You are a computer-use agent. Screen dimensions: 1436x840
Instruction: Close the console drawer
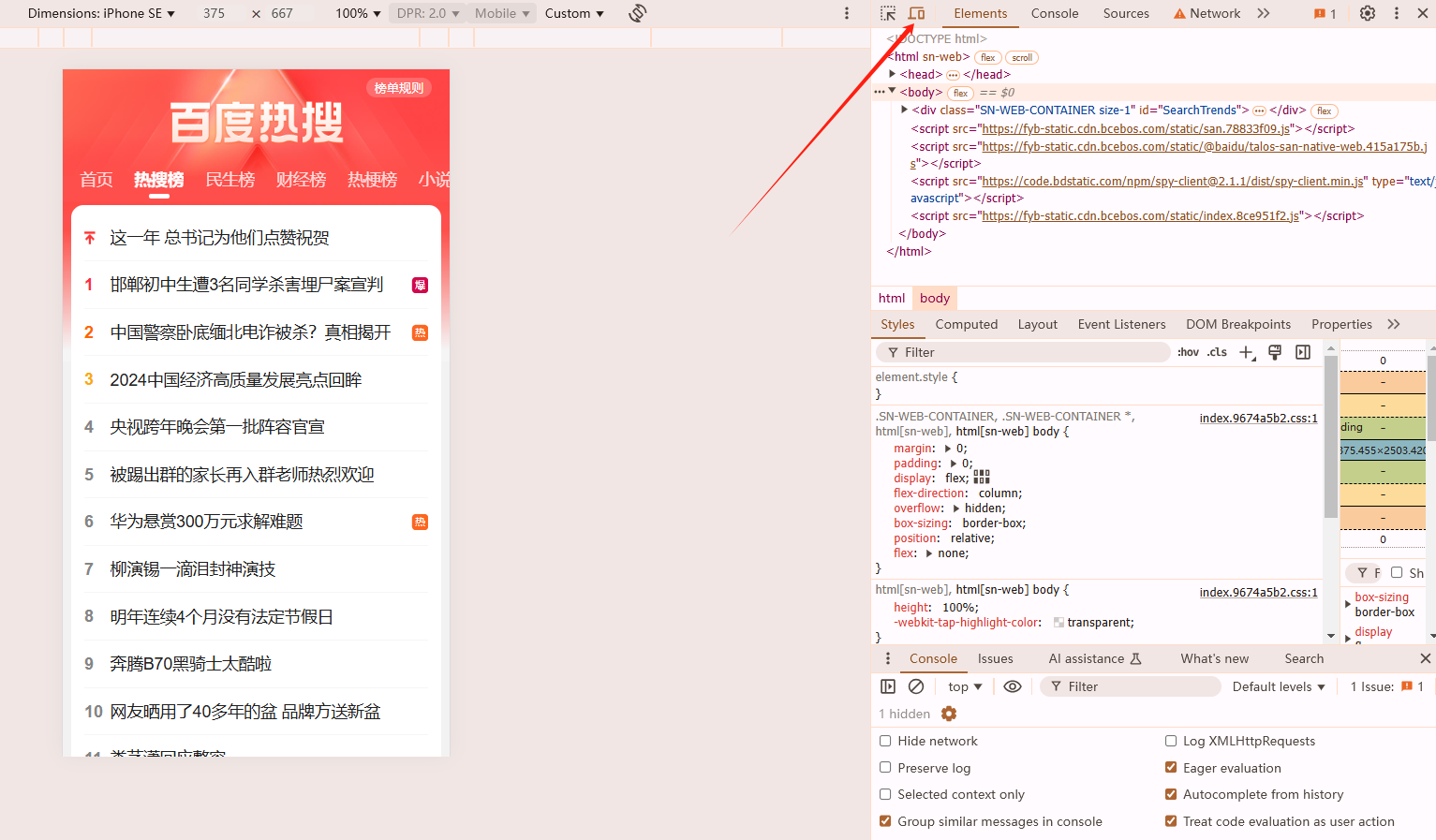coord(1425,658)
